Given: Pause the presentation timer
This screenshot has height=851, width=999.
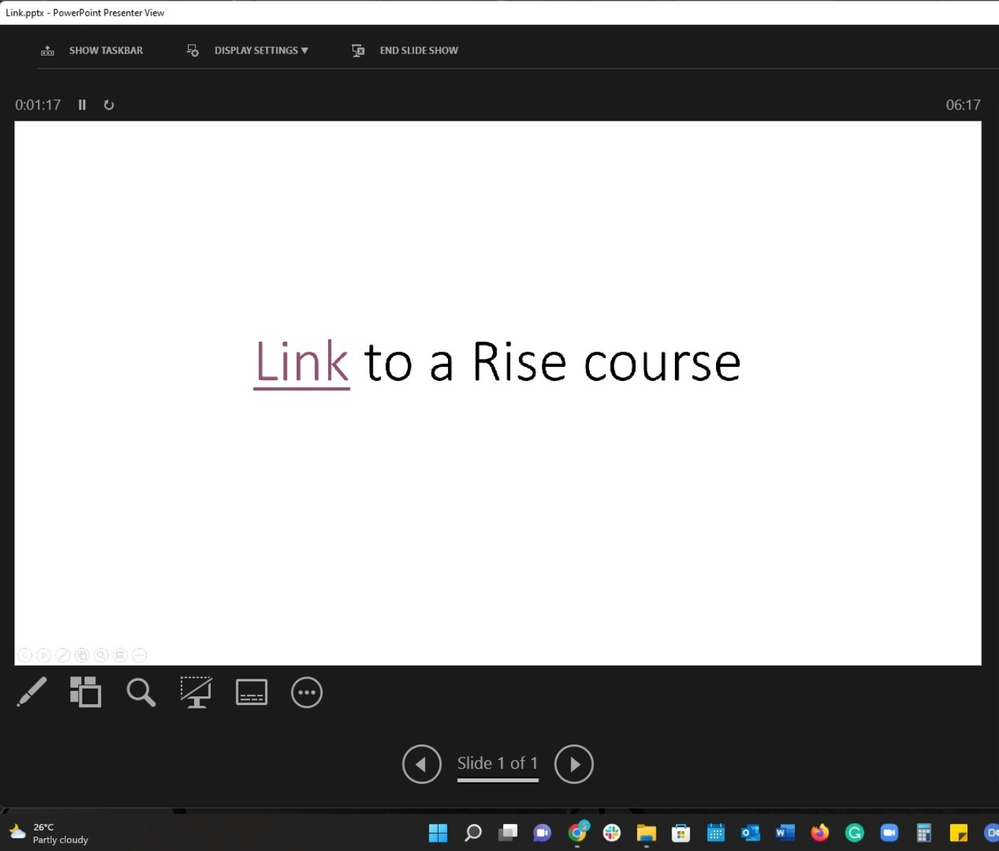Looking at the screenshot, I should point(82,104).
